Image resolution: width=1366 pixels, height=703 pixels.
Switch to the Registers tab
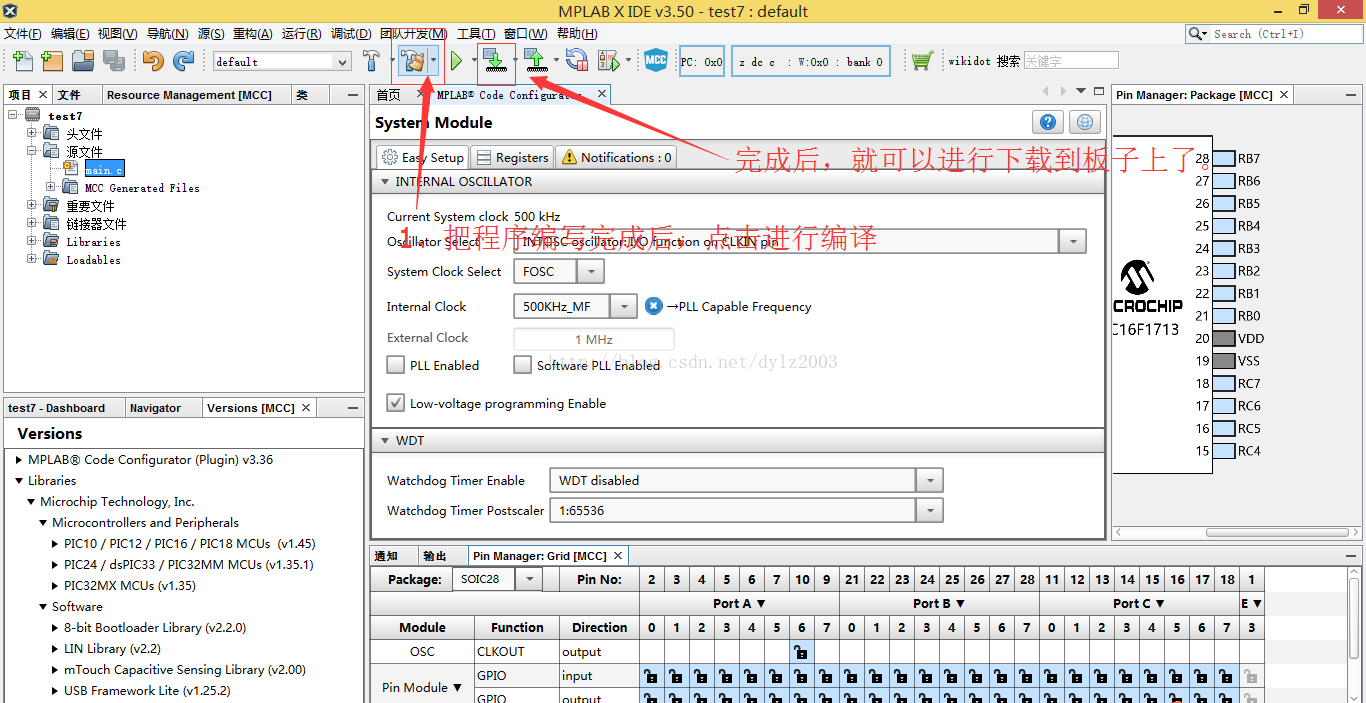click(511, 157)
